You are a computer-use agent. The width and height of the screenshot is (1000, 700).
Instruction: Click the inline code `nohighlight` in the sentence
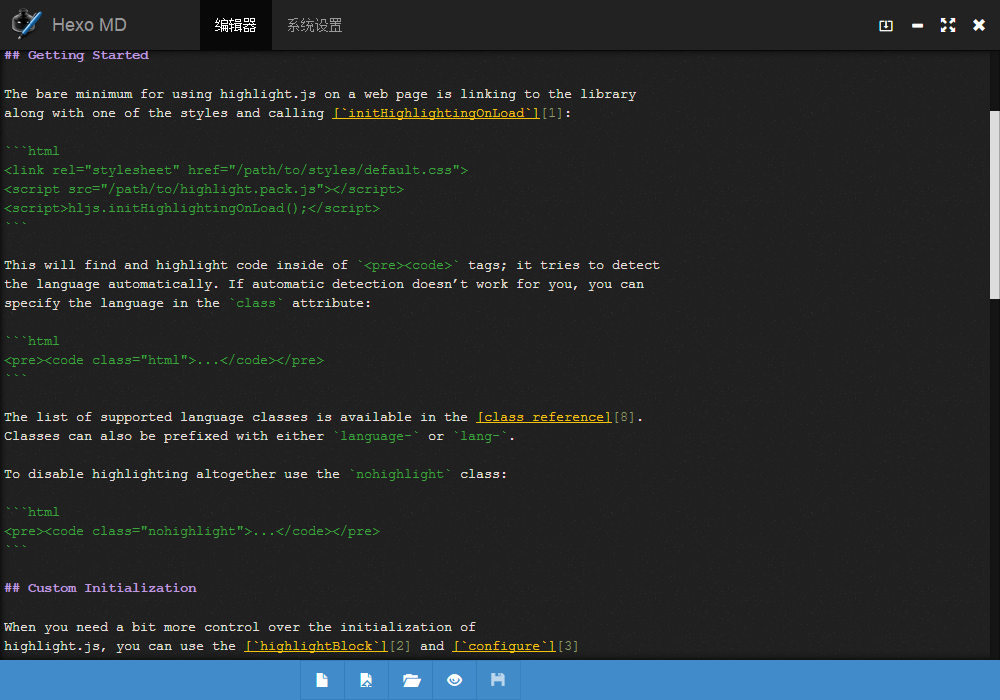[x=401, y=474]
